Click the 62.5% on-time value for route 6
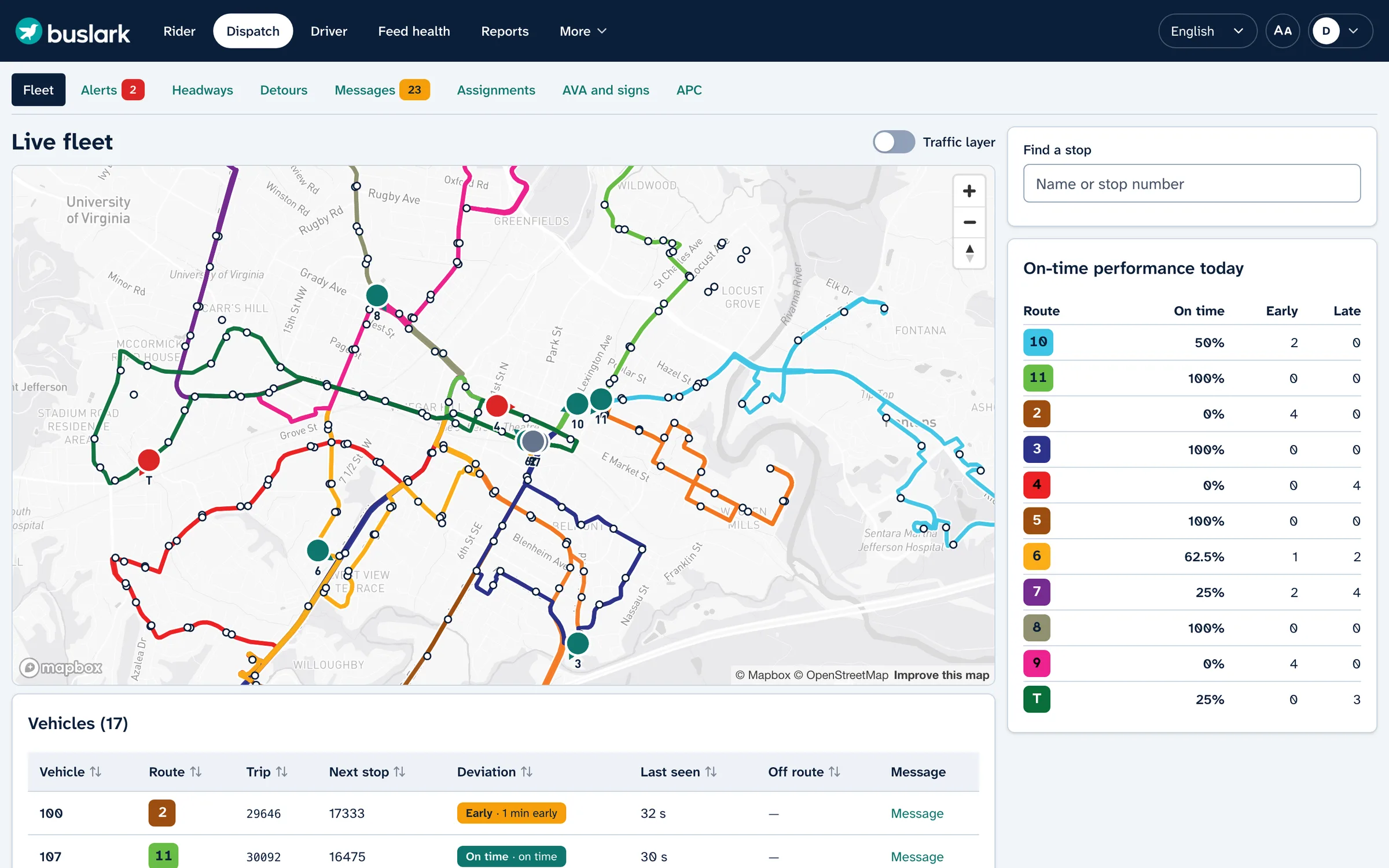Image resolution: width=1389 pixels, height=868 pixels. point(1204,557)
